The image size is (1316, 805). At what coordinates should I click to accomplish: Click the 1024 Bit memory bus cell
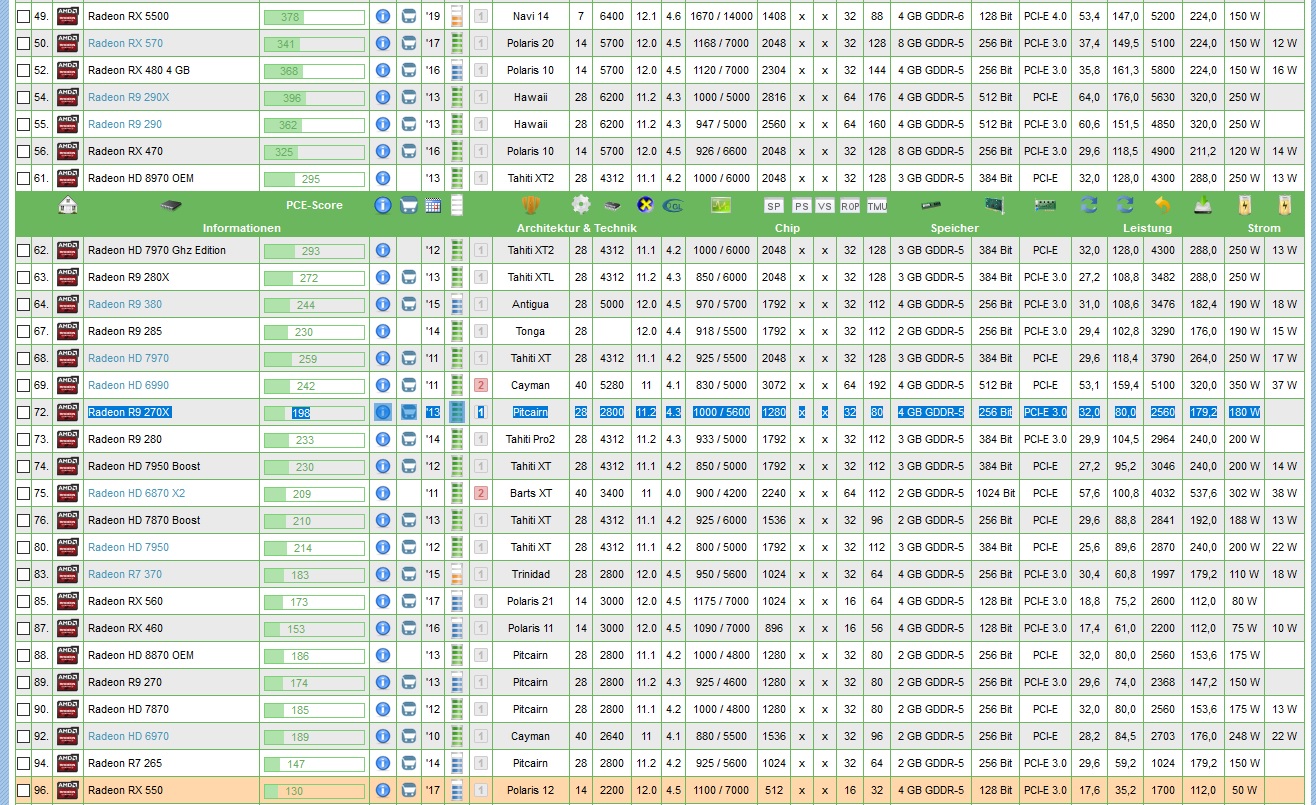[995, 493]
